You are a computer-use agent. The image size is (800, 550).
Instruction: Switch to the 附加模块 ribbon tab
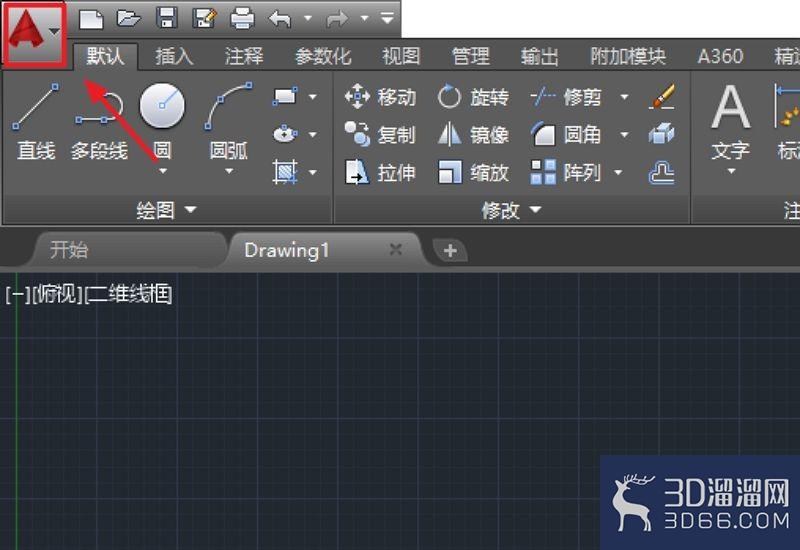tap(628, 56)
